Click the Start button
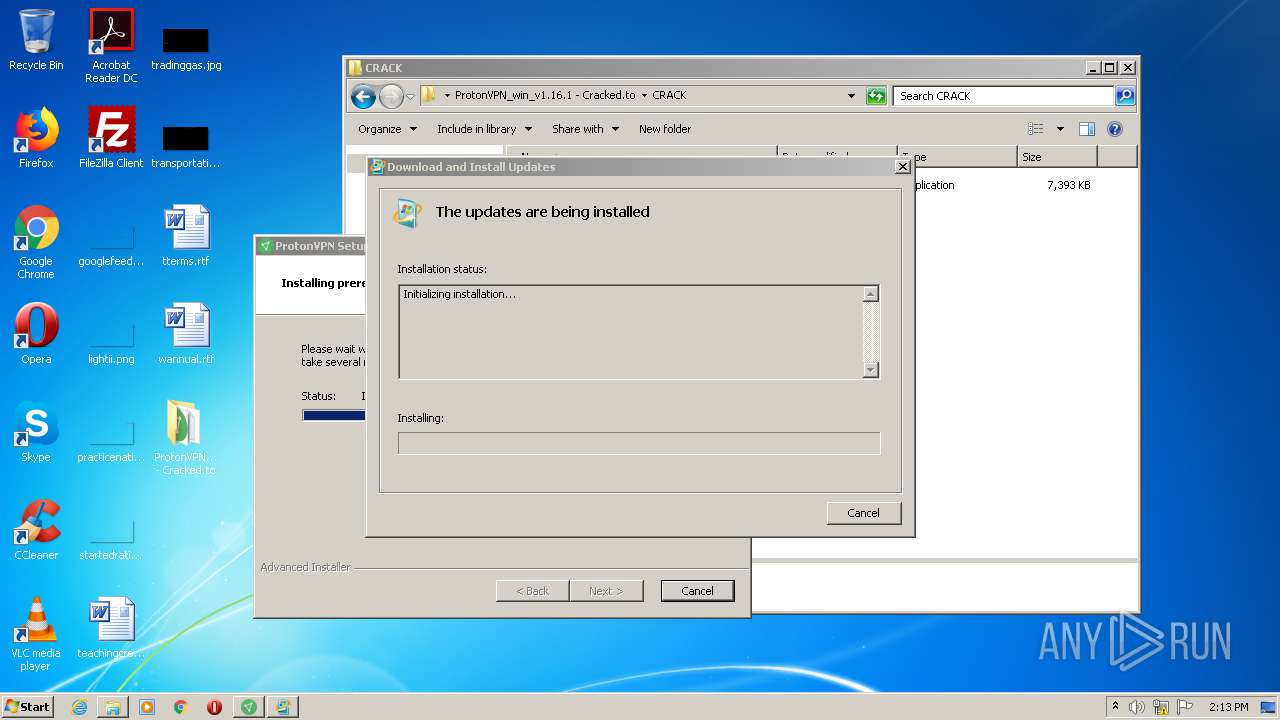Viewport: 1280px width, 720px height. (28, 707)
